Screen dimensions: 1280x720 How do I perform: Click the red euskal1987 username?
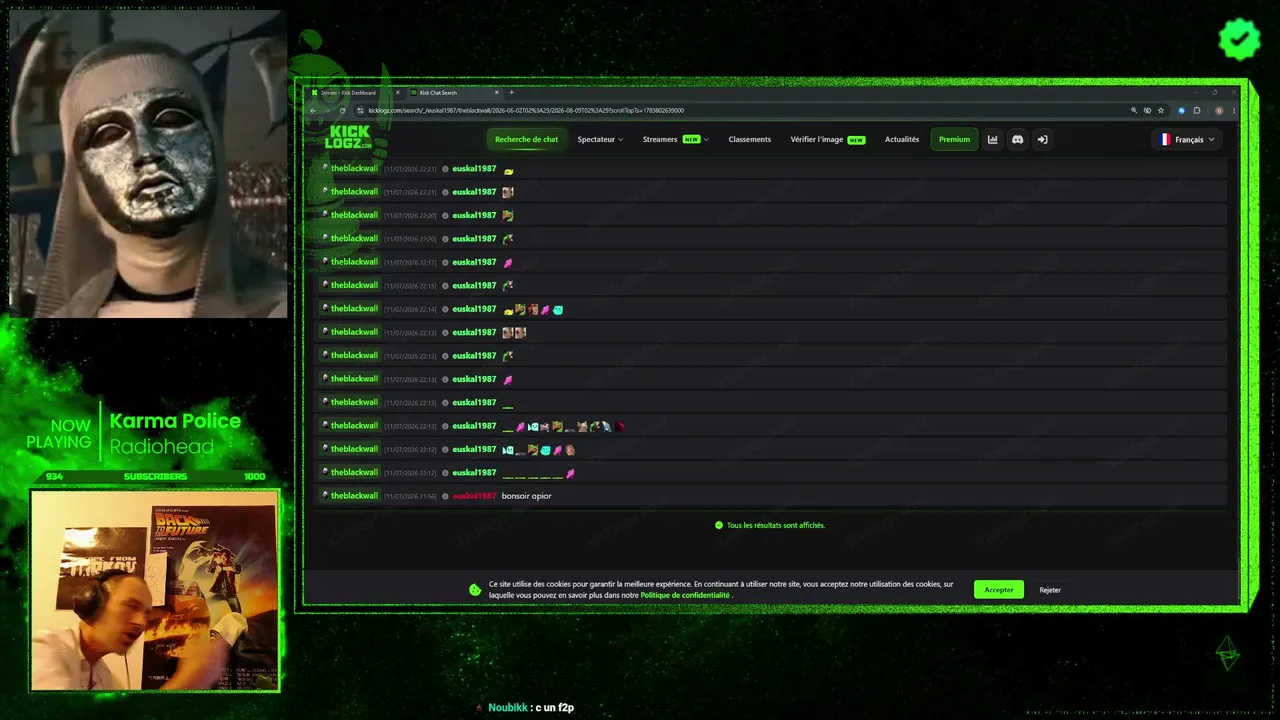tap(474, 496)
